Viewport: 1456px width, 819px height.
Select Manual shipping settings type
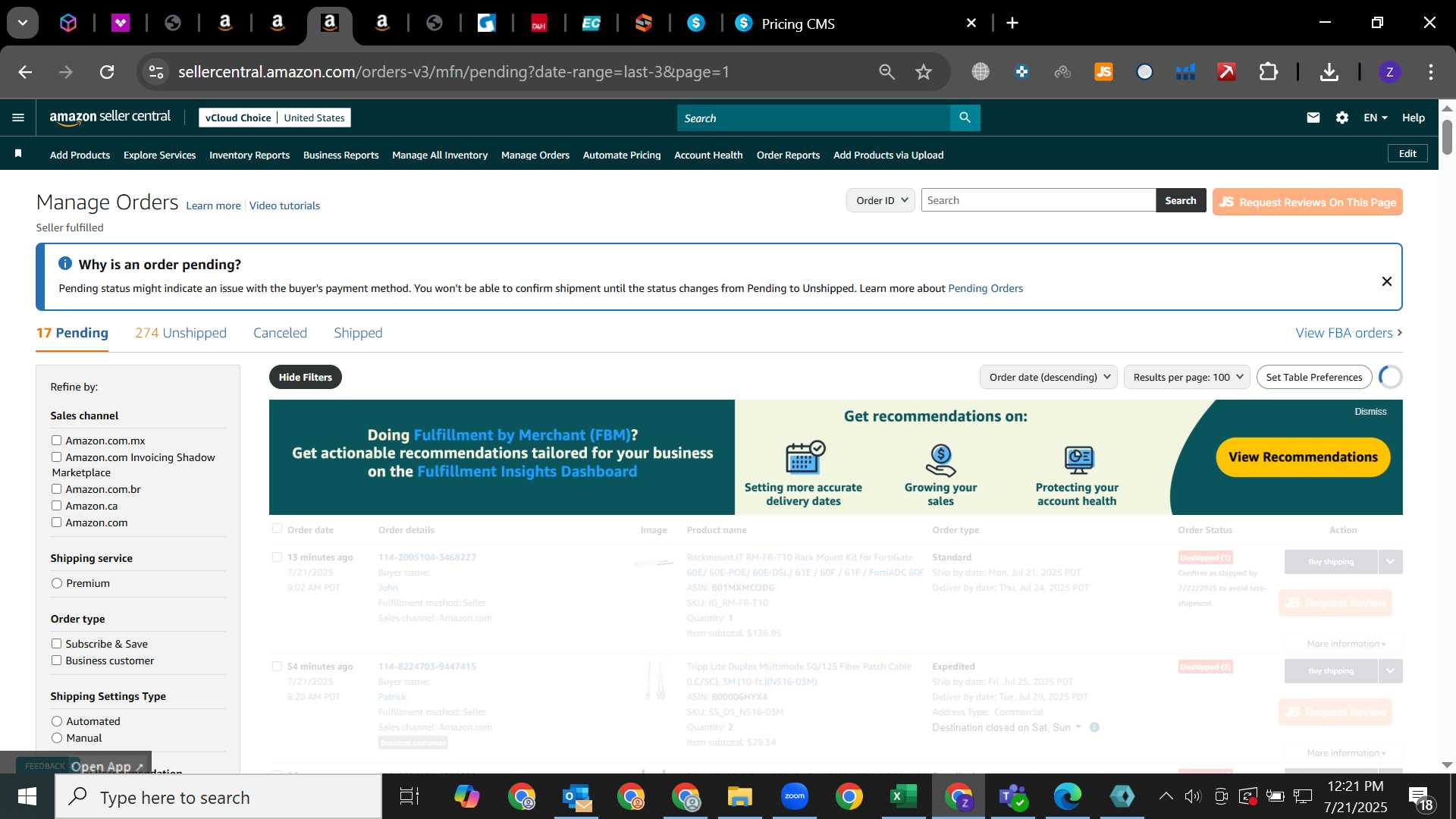56,738
